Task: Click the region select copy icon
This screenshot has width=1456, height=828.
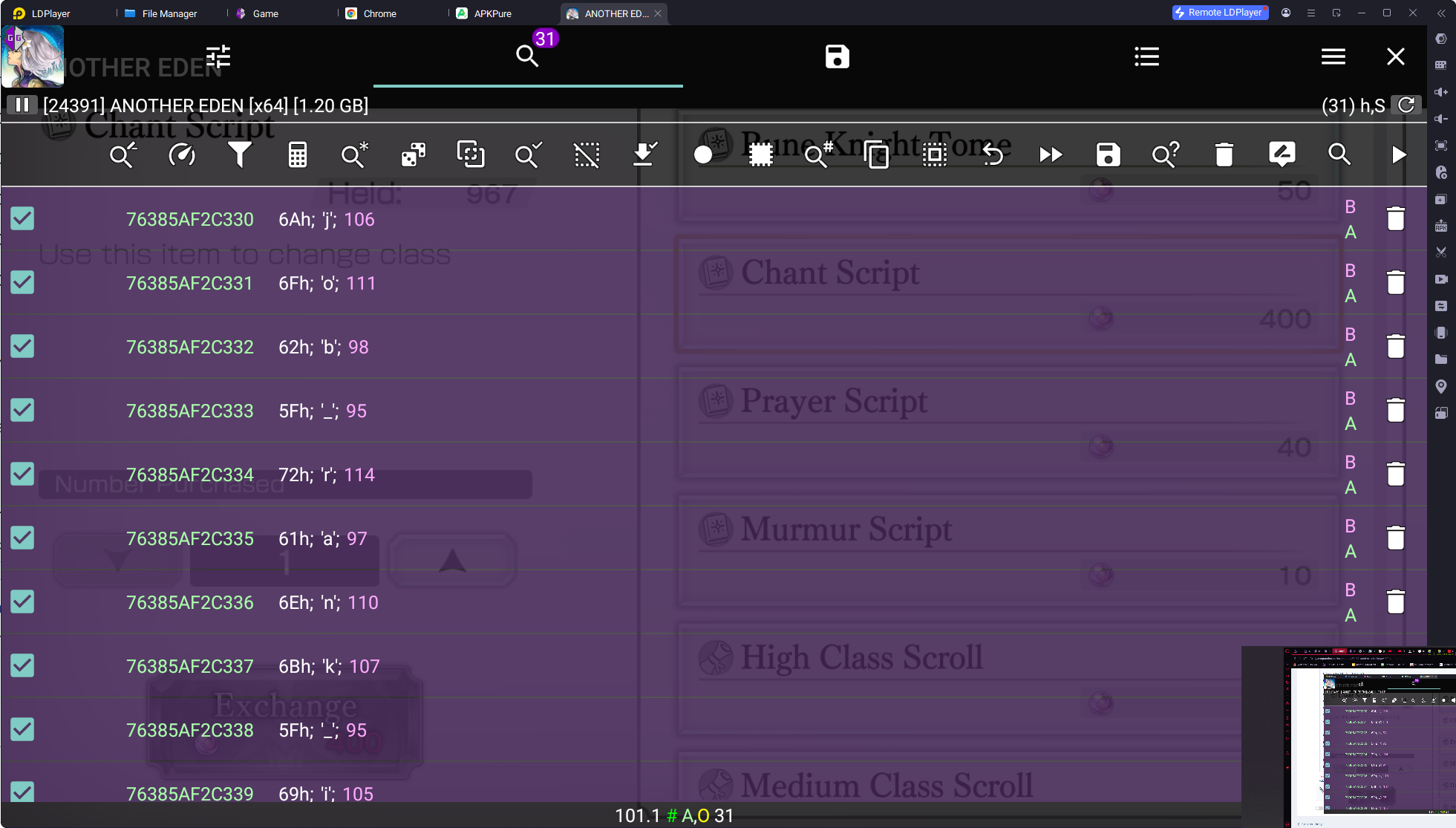Action: 471,154
